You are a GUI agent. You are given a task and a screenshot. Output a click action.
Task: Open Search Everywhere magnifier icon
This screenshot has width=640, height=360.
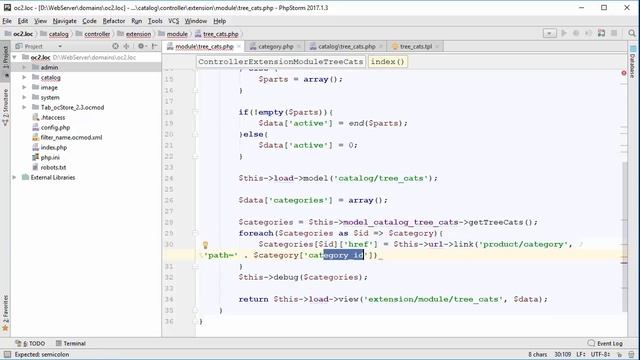(632, 33)
